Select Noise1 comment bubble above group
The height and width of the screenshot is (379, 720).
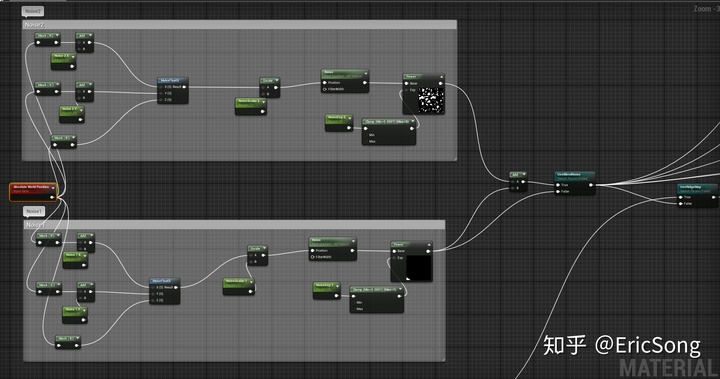34,211
